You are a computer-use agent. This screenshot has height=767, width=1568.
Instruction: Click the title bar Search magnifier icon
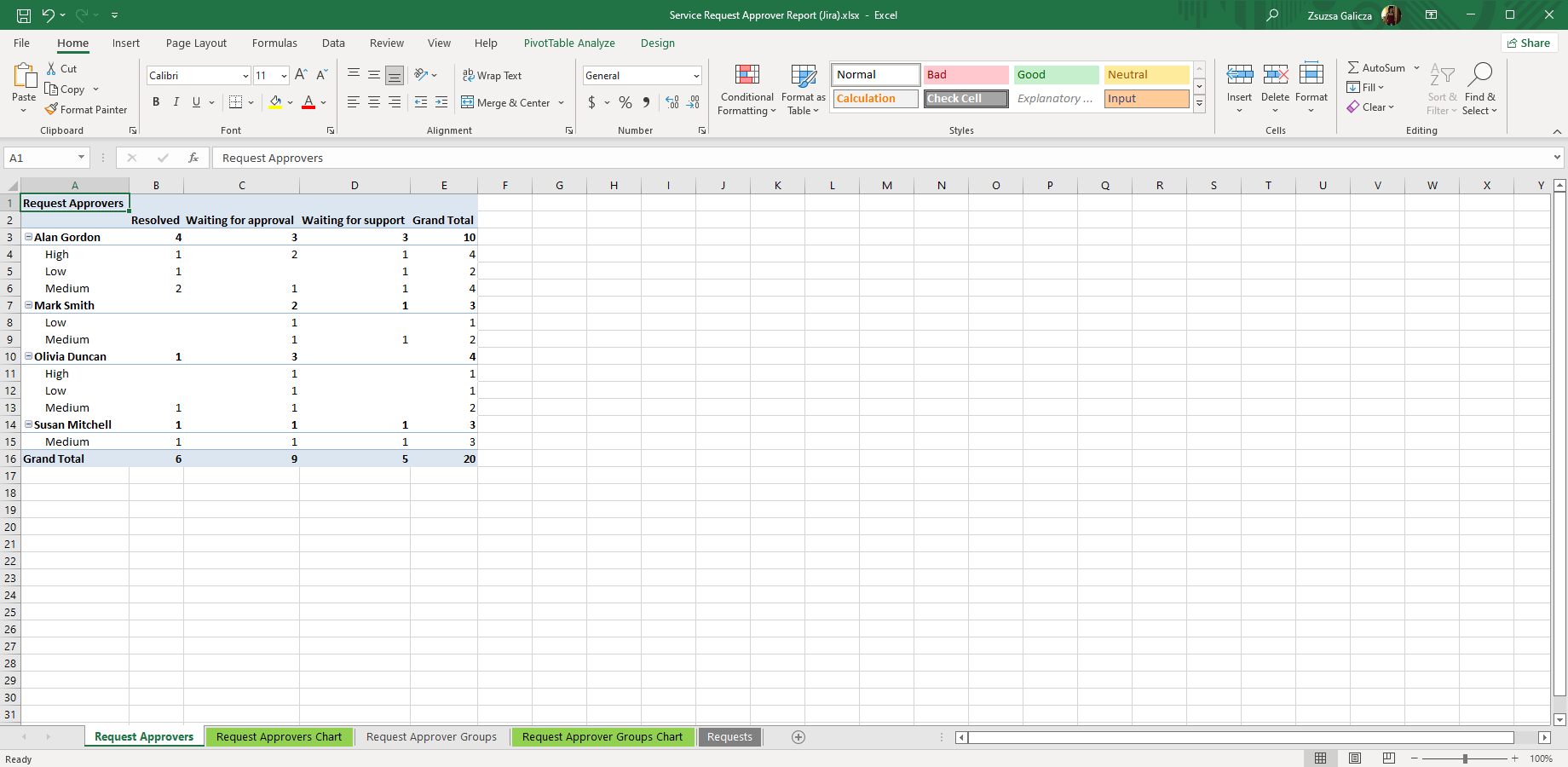[1272, 15]
